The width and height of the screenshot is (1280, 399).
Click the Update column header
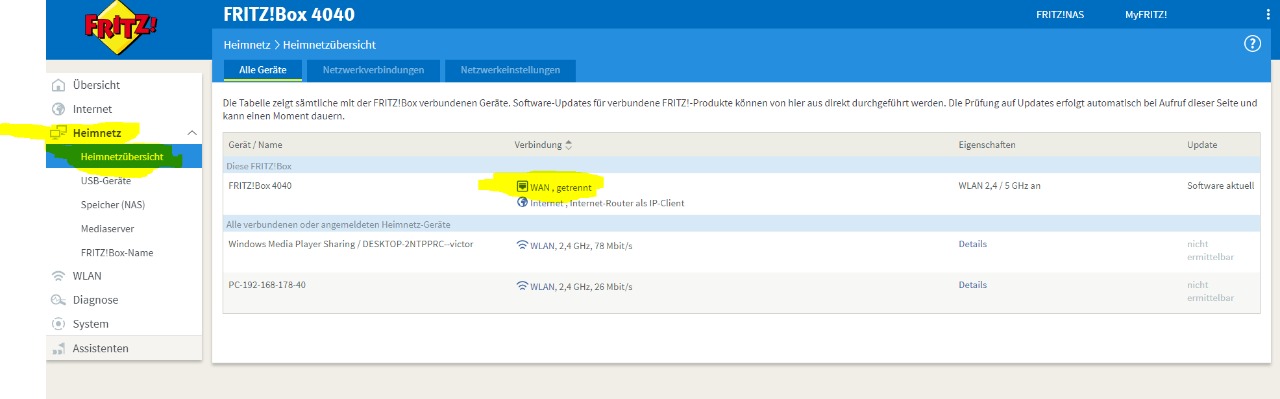(1202, 145)
